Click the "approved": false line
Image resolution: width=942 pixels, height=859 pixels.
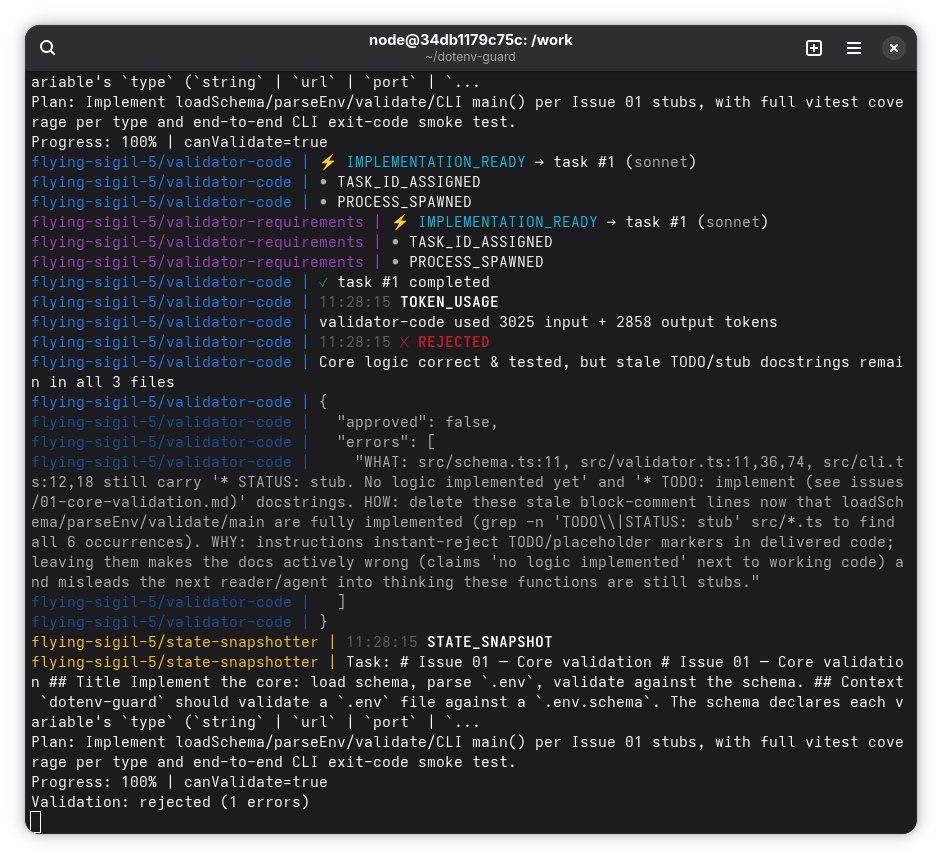coord(418,422)
